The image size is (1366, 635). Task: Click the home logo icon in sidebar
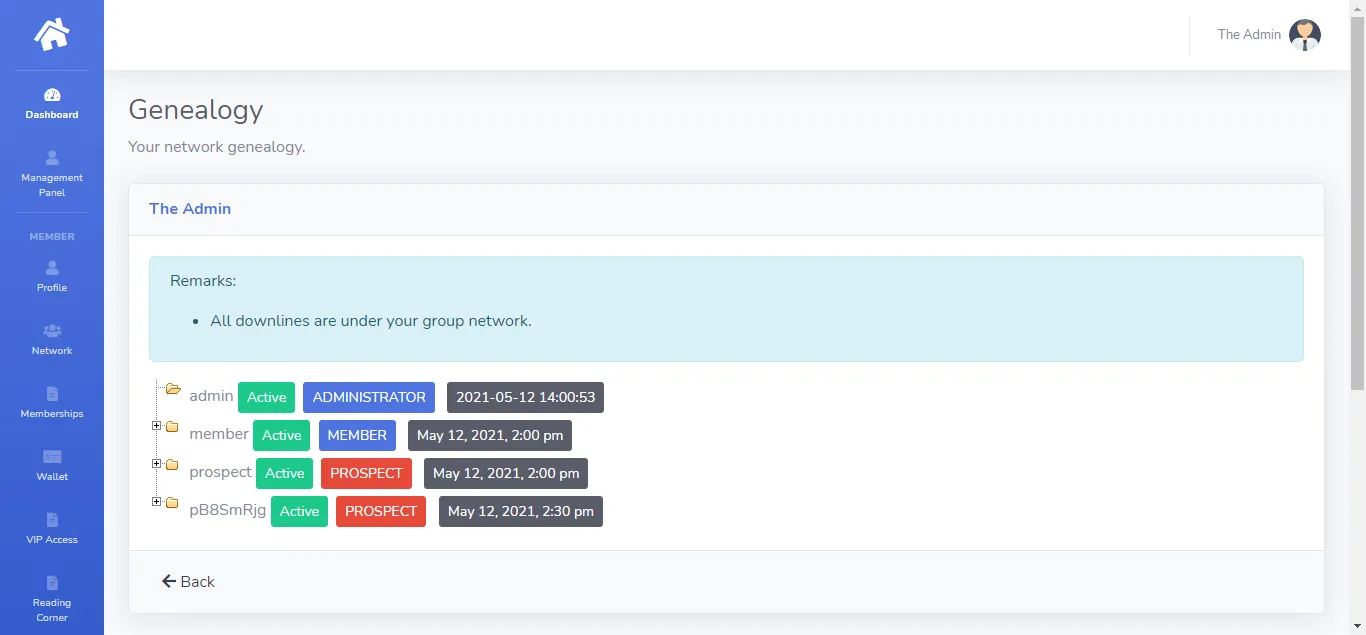click(52, 35)
